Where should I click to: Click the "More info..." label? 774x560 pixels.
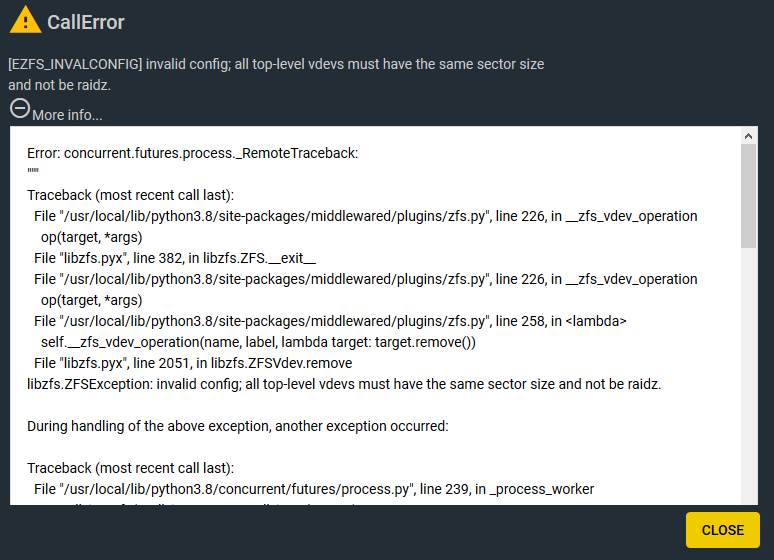pyautogui.click(x=67, y=115)
